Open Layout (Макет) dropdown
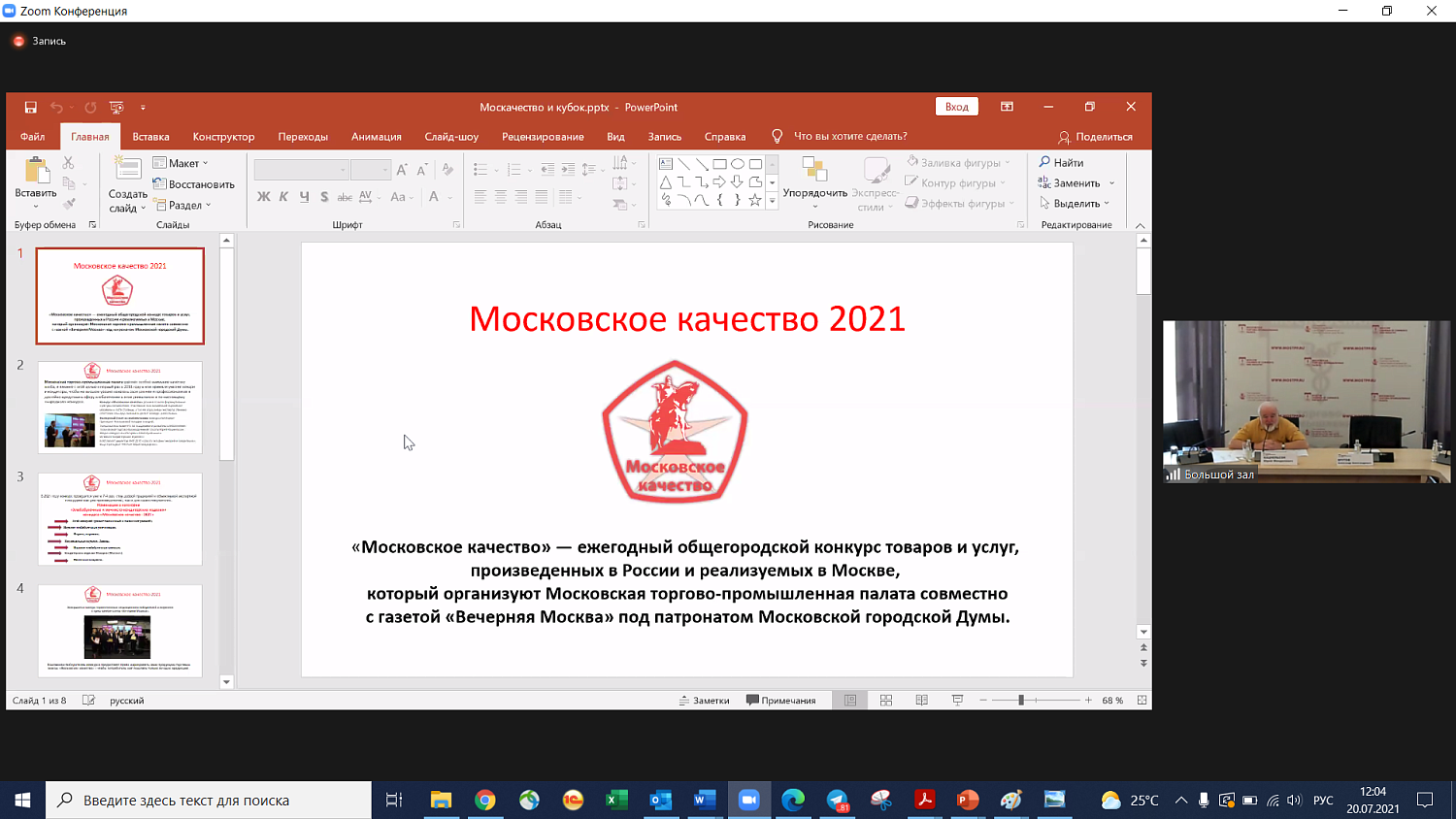 coord(181,163)
